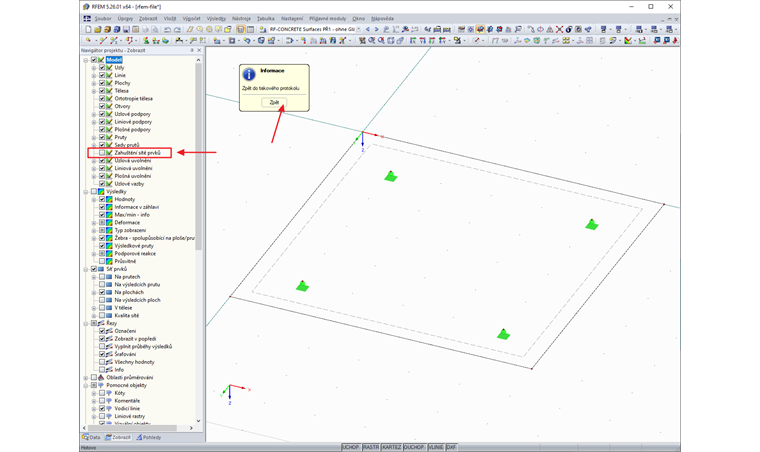Click the view in X direction icon
760x452 pixels.
(413, 41)
